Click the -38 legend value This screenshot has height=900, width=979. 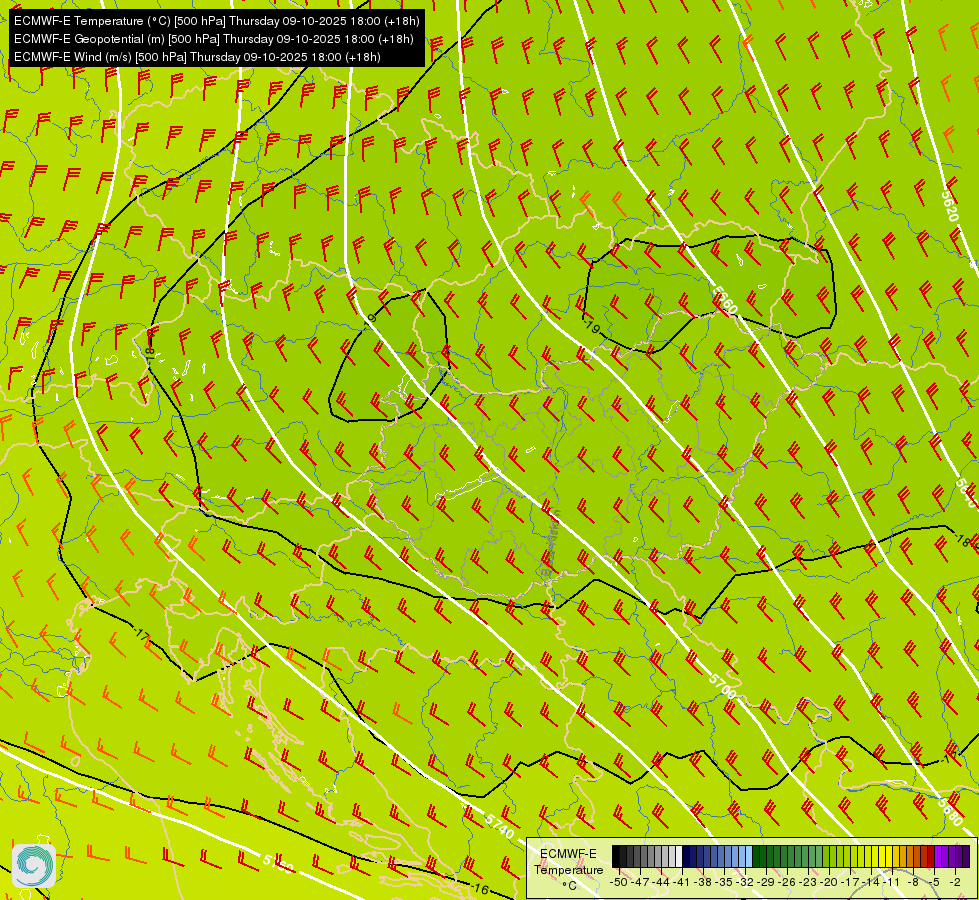click(702, 882)
